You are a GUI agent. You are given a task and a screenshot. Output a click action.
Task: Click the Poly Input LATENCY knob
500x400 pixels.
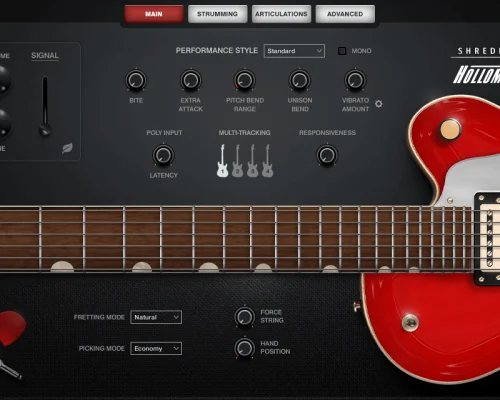[163, 155]
